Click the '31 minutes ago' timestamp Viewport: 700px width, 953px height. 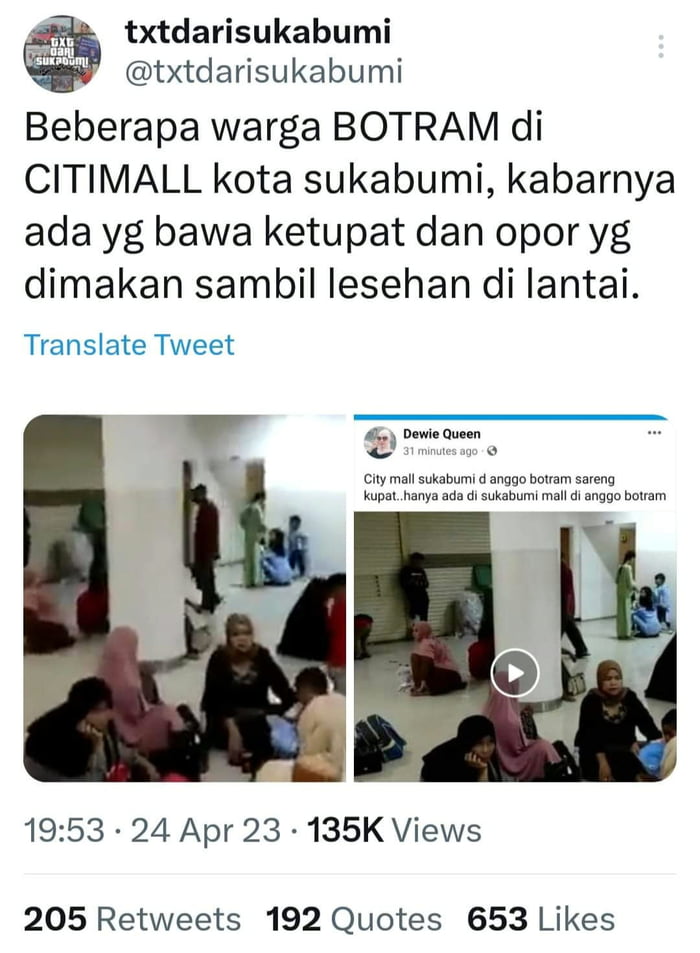tap(440, 451)
